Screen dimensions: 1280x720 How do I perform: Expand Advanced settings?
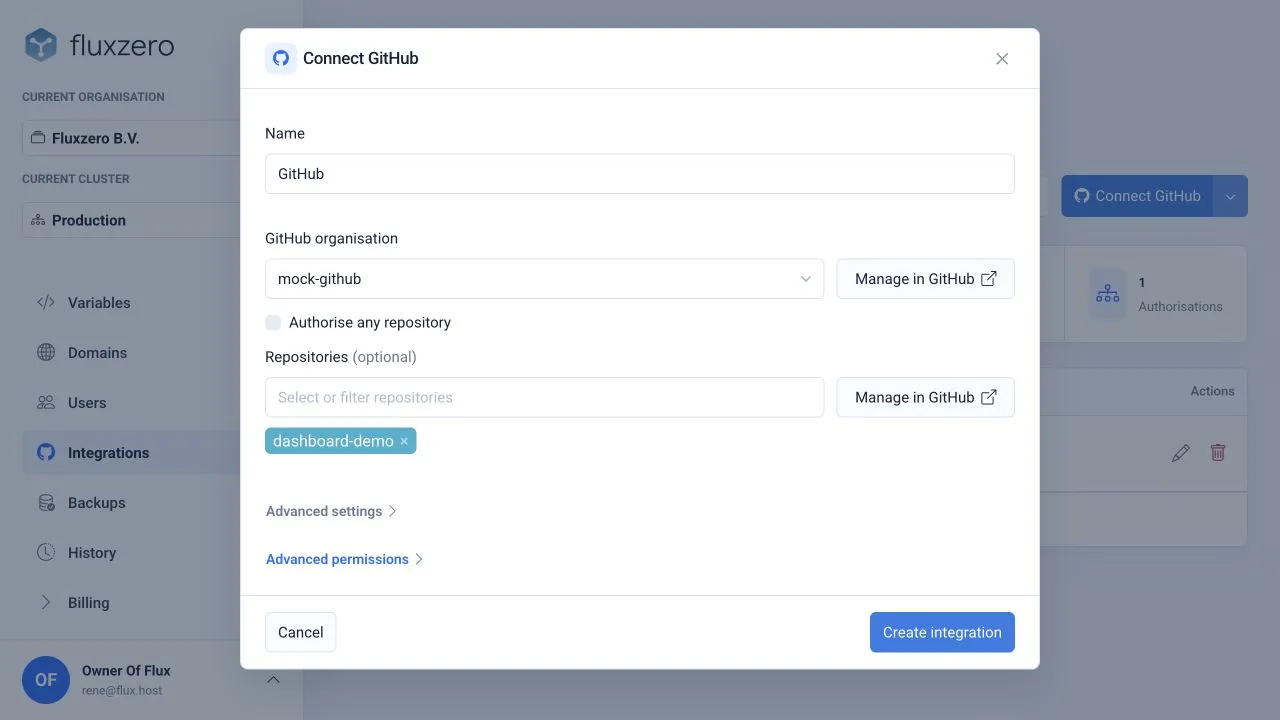coord(331,511)
